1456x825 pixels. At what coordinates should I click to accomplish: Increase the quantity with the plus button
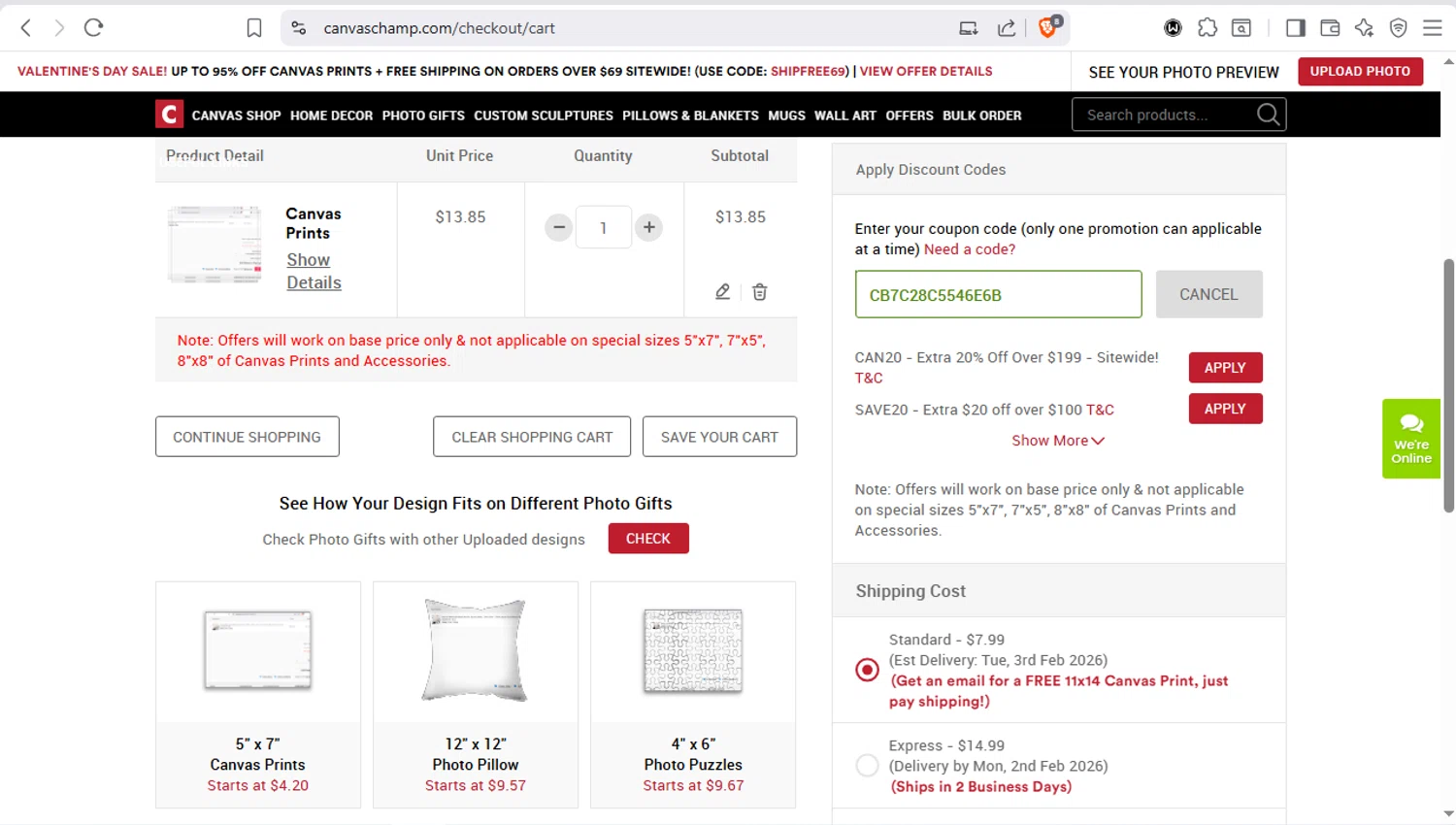click(648, 228)
